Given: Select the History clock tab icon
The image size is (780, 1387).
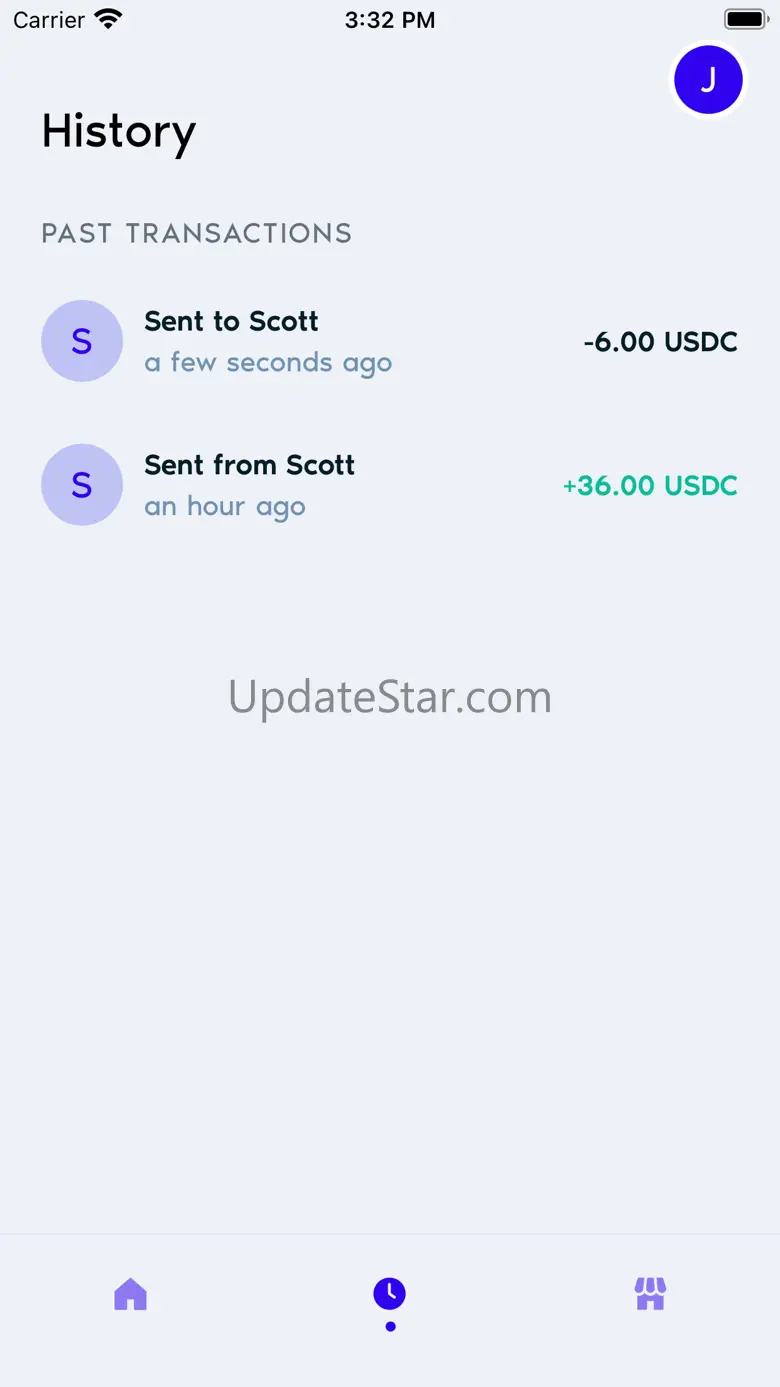Looking at the screenshot, I should 390,1293.
